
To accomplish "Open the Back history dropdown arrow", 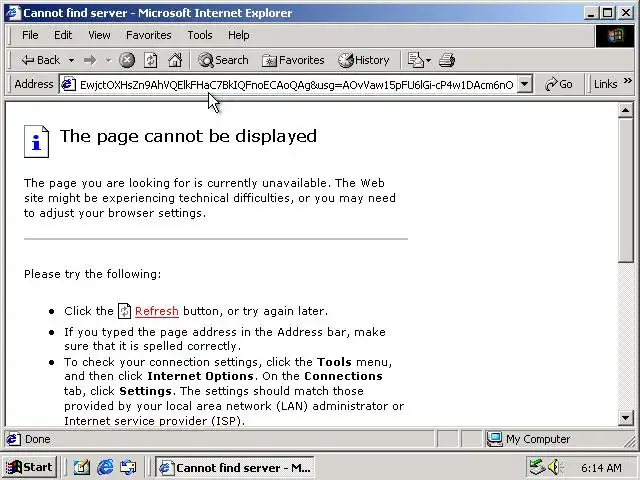I will pos(71,60).
